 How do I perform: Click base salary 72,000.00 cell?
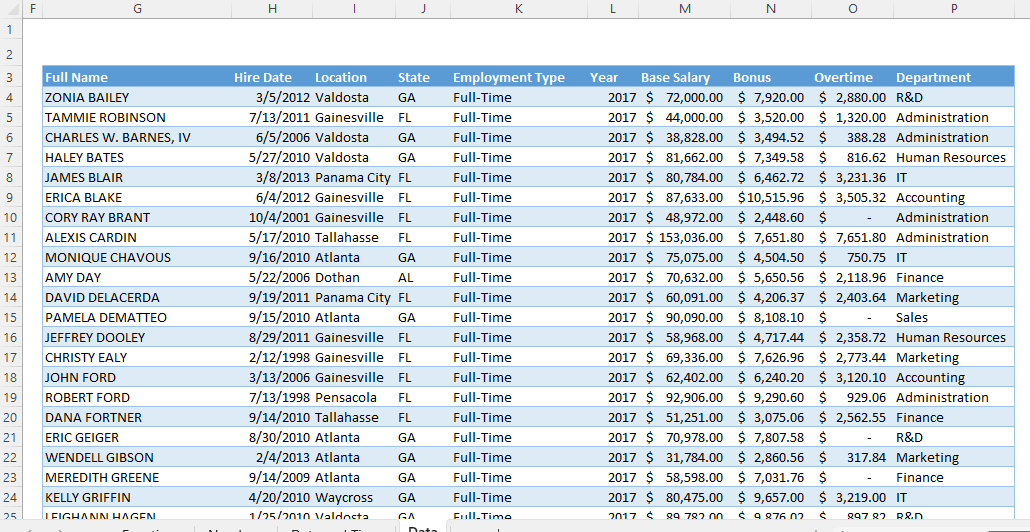684,98
